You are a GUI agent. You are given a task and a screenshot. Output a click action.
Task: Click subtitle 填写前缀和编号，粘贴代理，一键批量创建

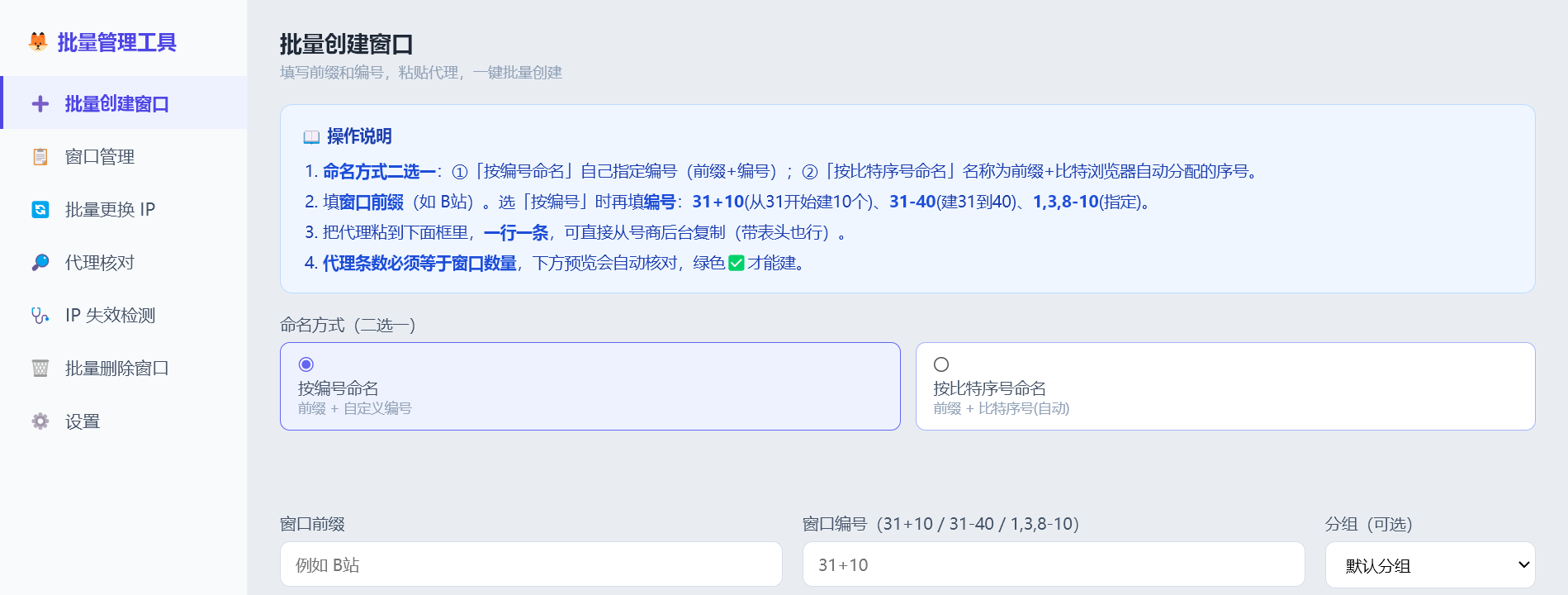point(421,73)
